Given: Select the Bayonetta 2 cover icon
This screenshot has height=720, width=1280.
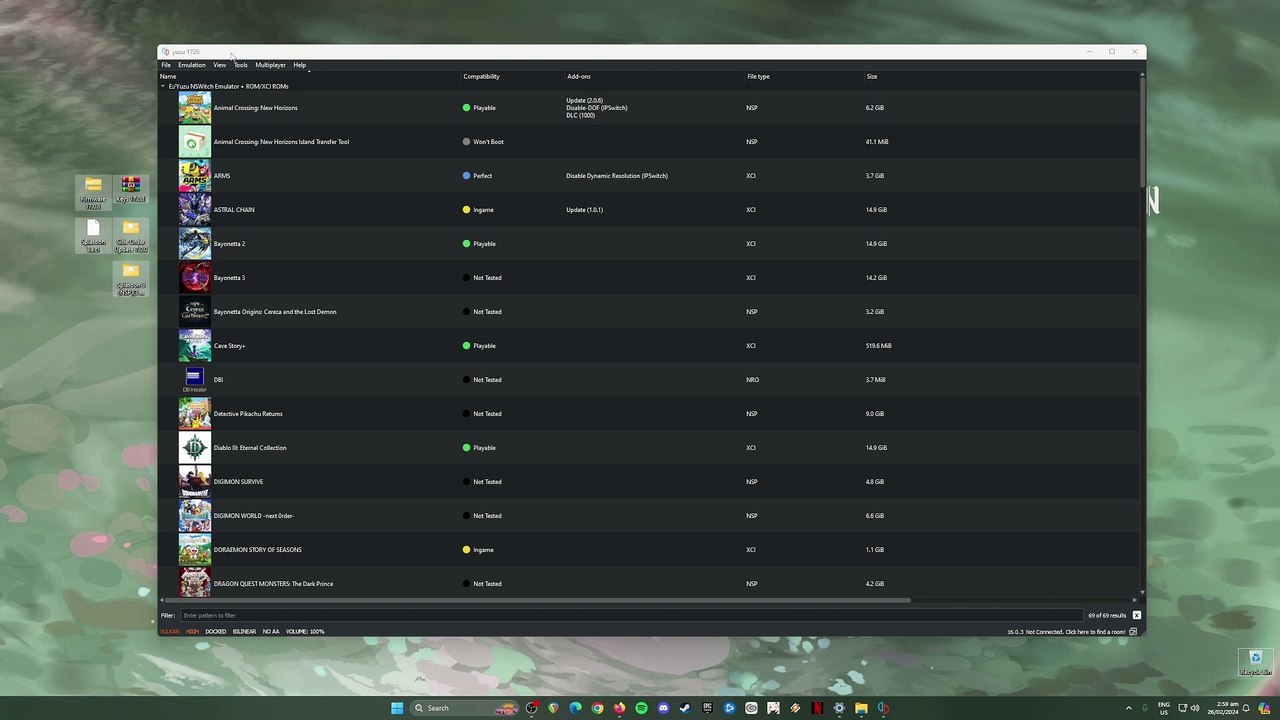Looking at the screenshot, I should pyautogui.click(x=195, y=244).
